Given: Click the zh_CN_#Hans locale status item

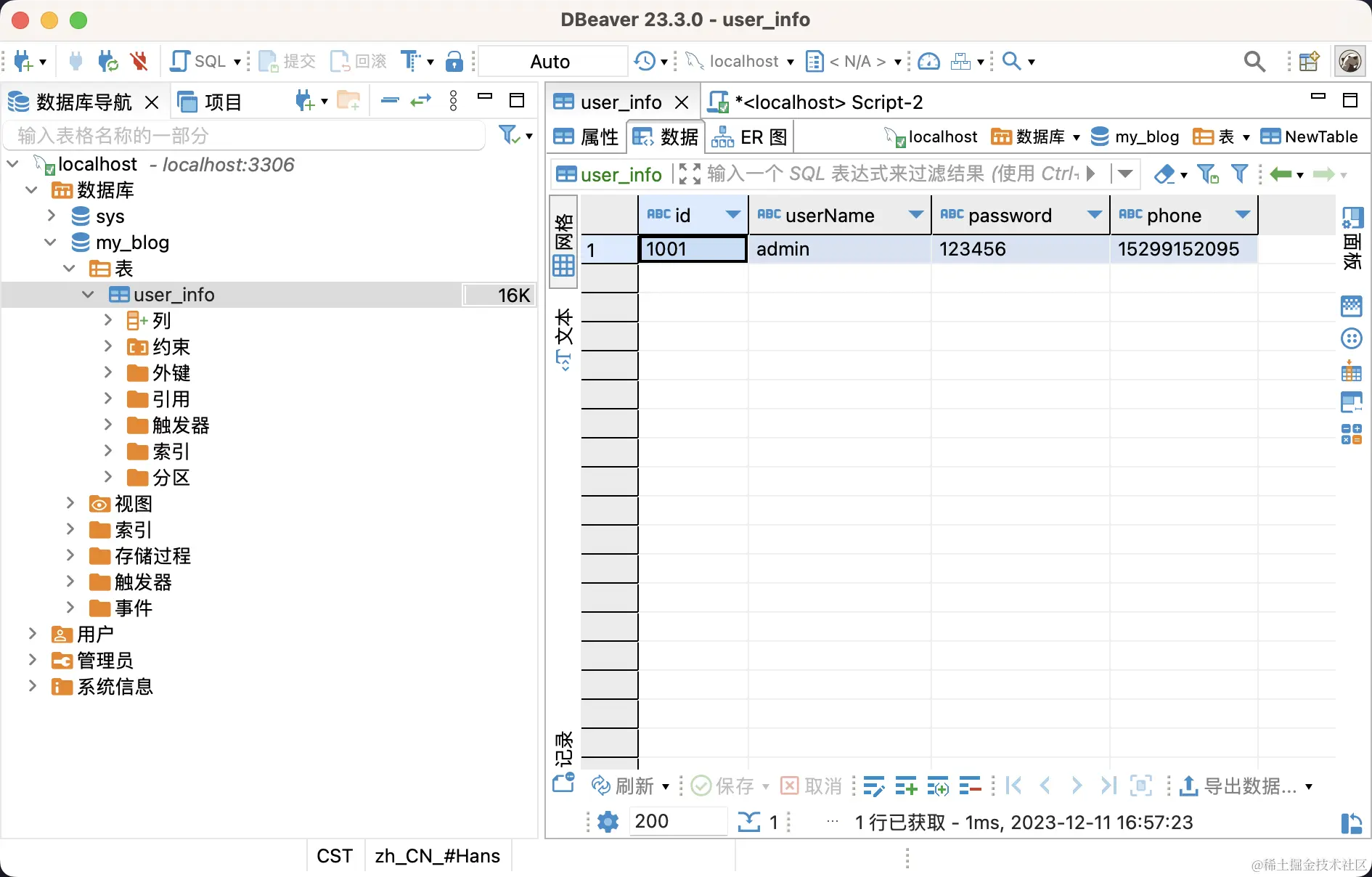Looking at the screenshot, I should coord(438,857).
